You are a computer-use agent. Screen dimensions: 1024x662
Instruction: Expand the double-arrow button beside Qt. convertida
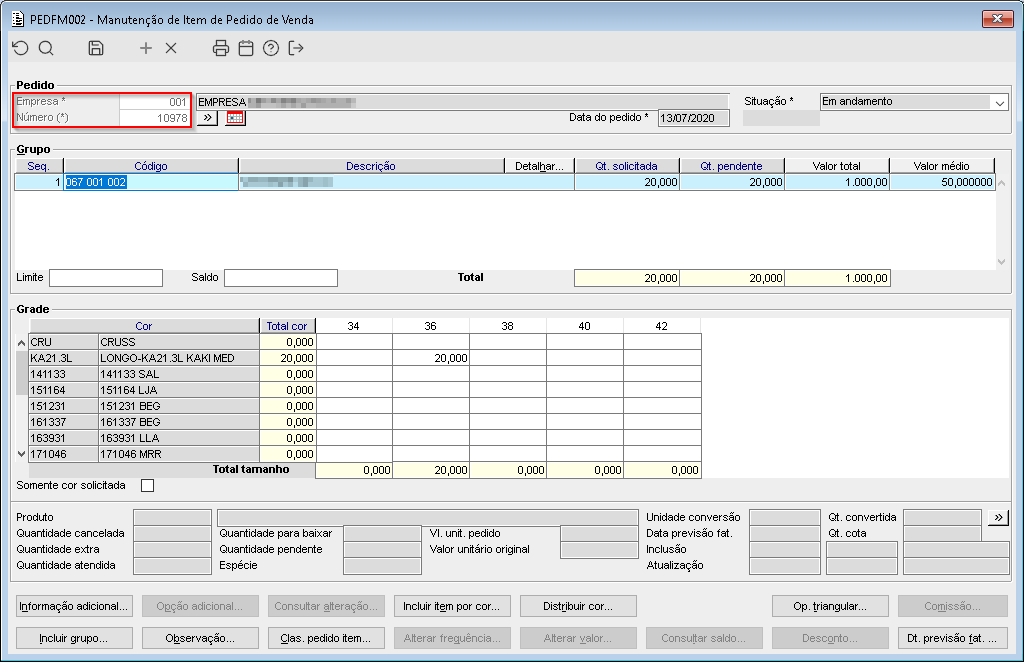(x=998, y=517)
